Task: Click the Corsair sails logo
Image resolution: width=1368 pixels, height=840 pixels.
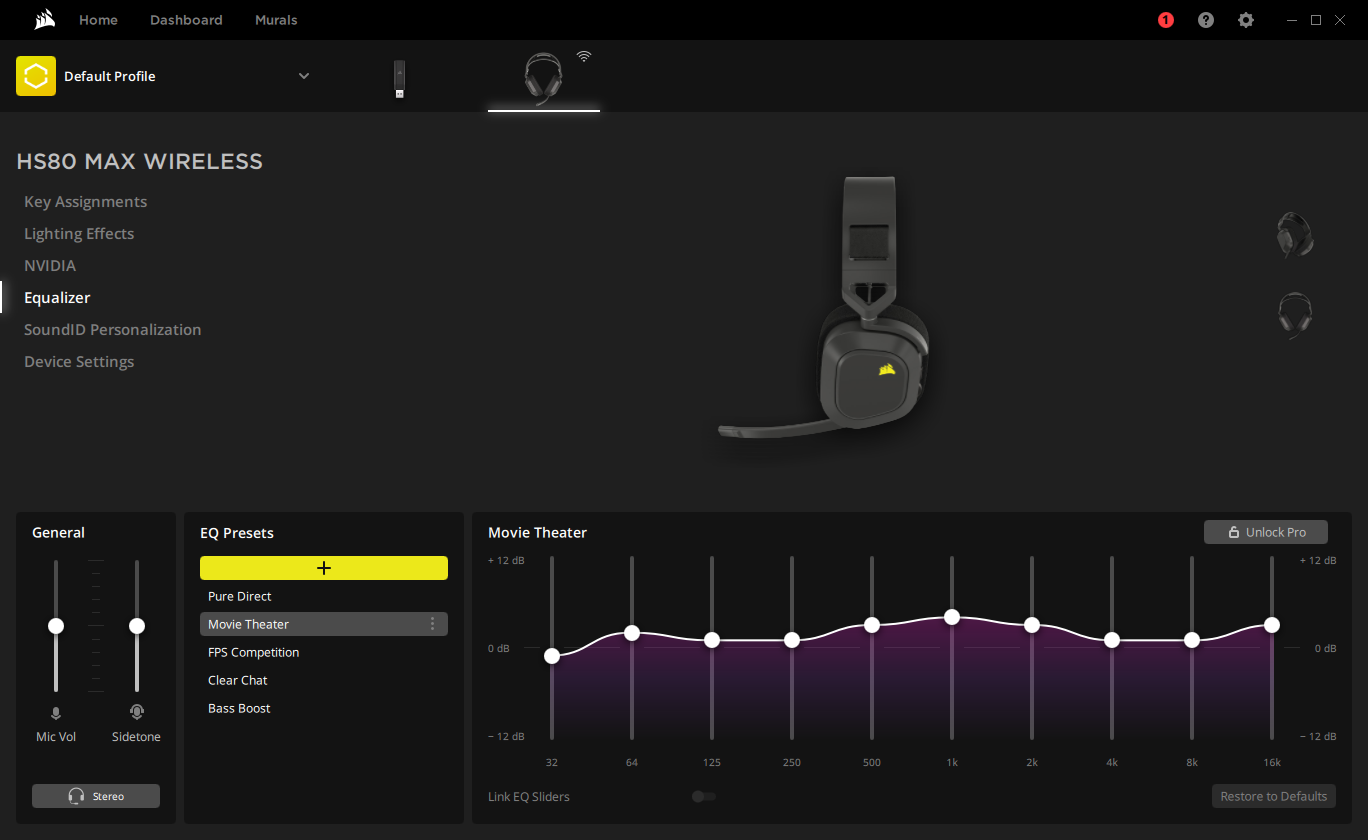Action: 43,20
